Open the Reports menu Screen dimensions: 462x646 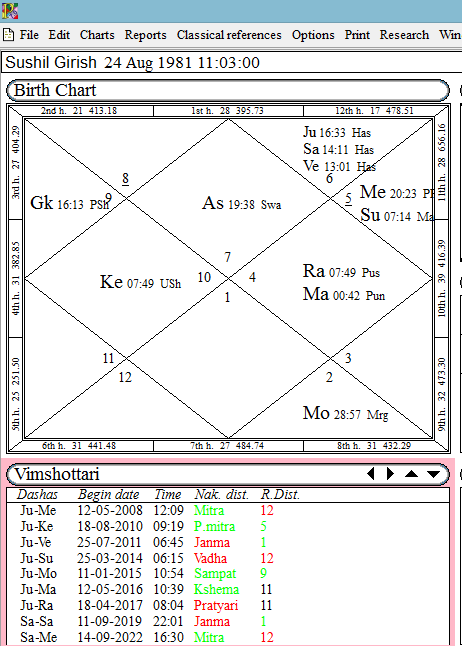(x=145, y=35)
